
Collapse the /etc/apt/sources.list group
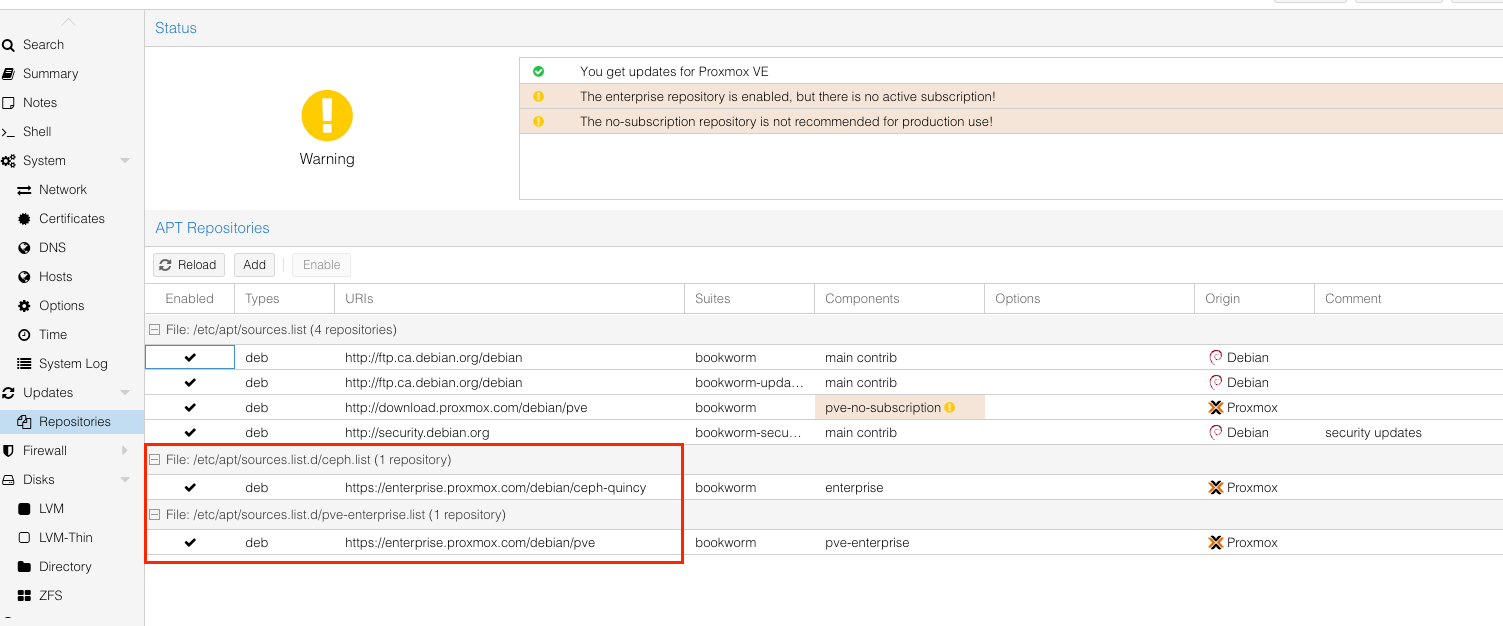[154, 330]
